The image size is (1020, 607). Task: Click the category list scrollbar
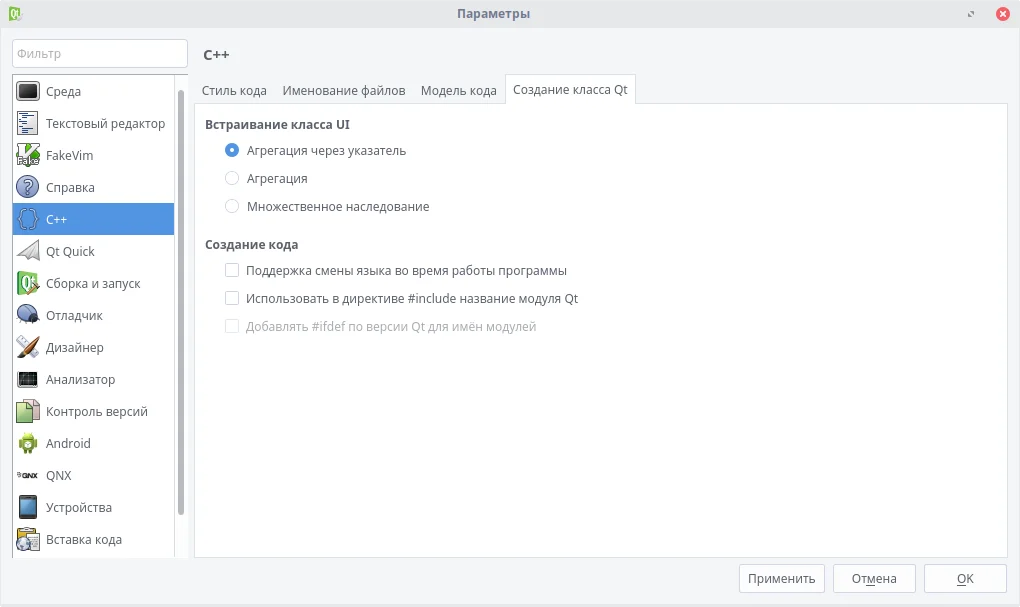point(181,303)
